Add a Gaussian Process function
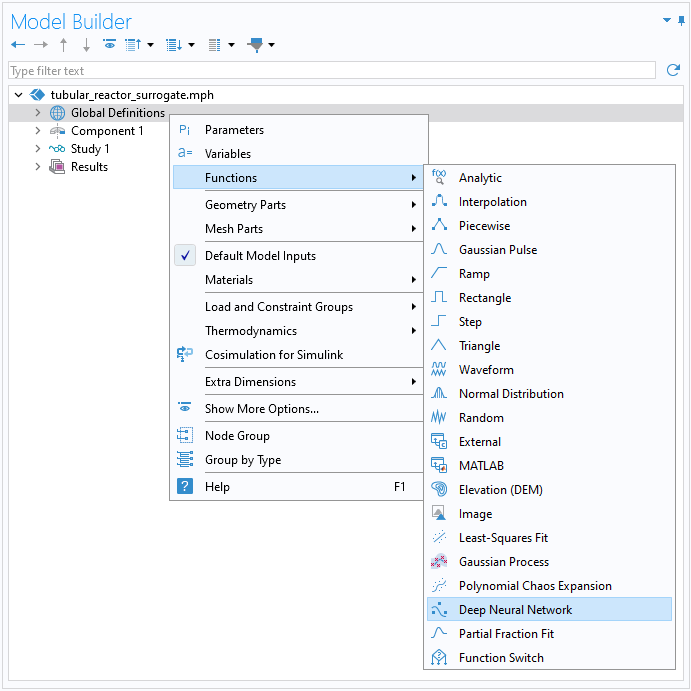The height and width of the screenshot is (691, 691). click(549, 562)
